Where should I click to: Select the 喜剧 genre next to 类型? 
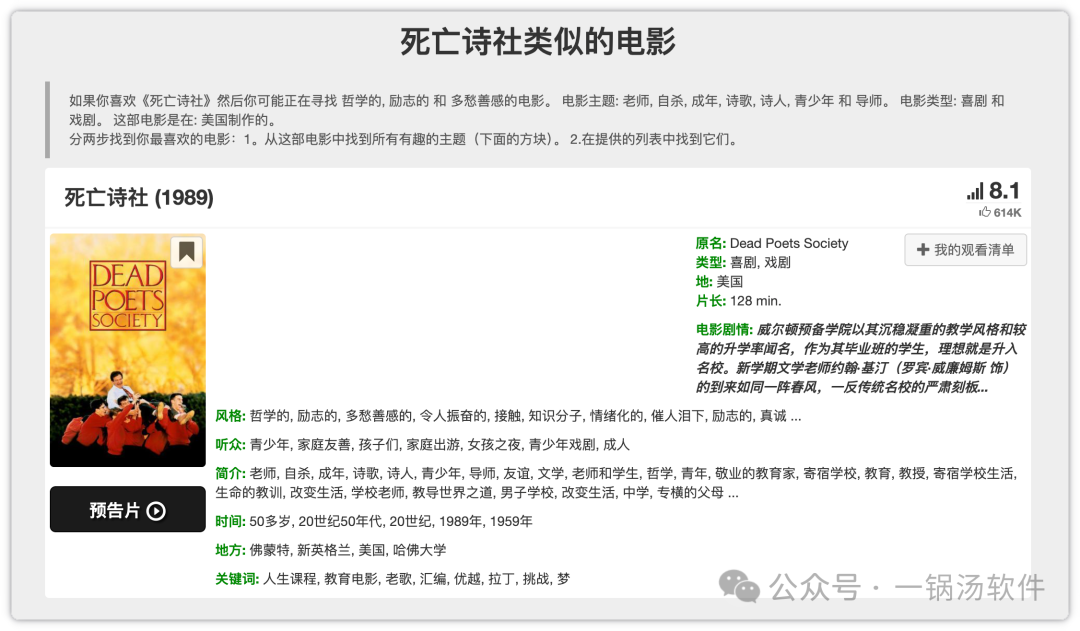pyautogui.click(x=743, y=262)
